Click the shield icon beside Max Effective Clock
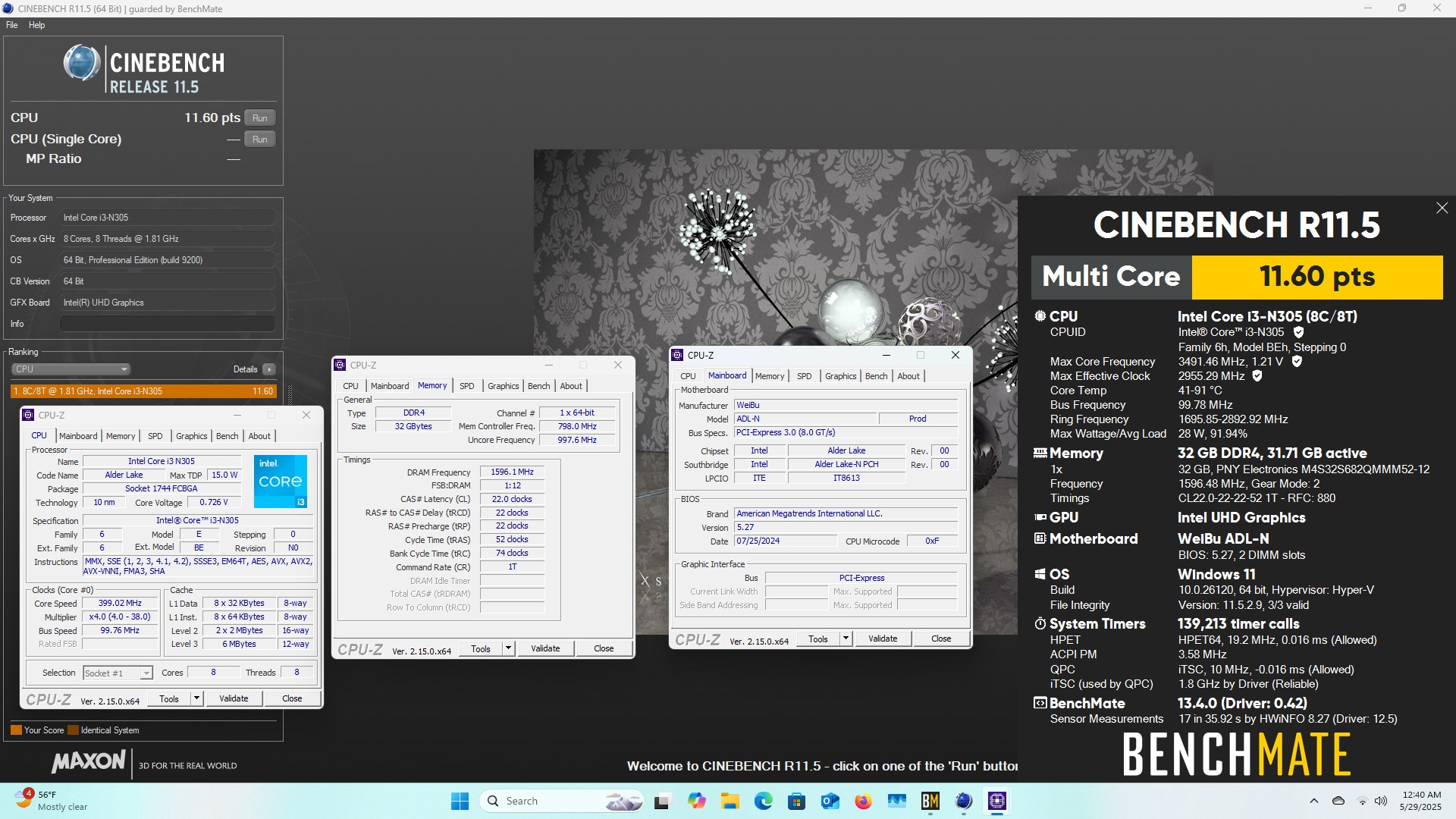Image resolution: width=1456 pixels, height=819 pixels. tap(1257, 376)
